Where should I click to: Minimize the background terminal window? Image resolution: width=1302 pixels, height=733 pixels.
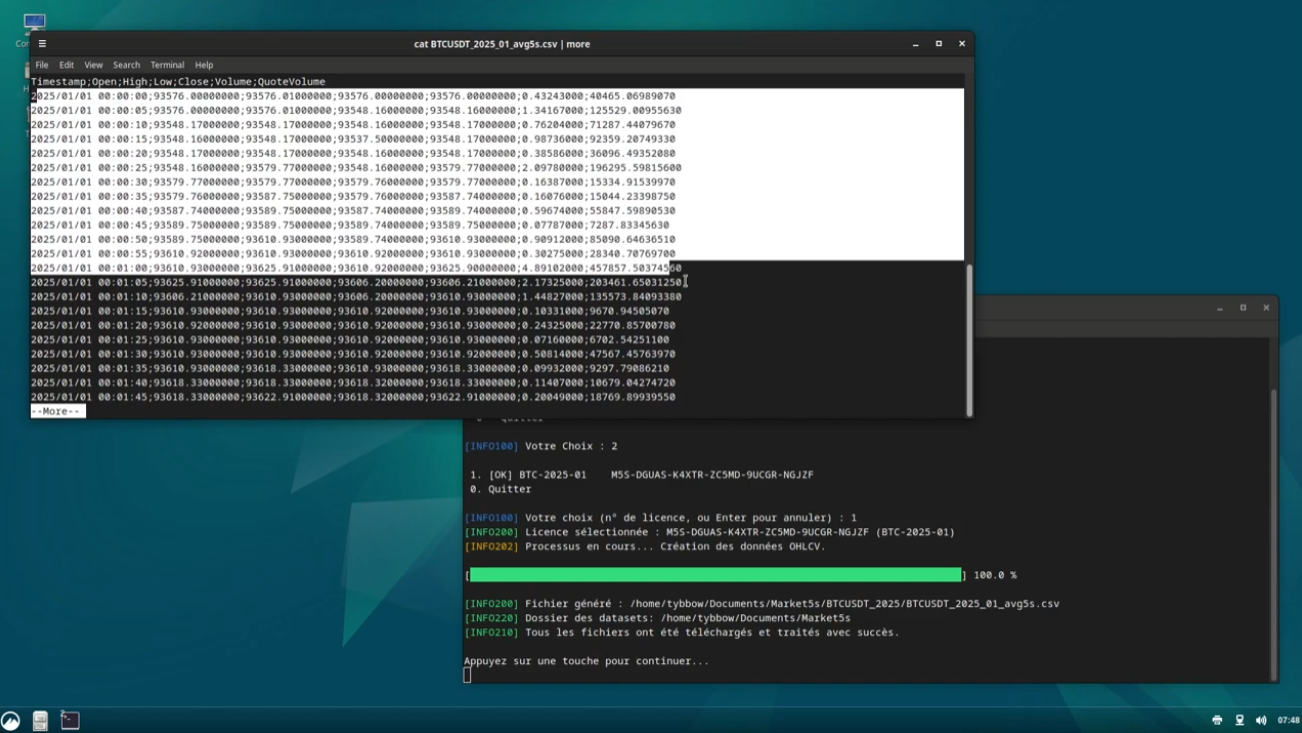pyautogui.click(x=1221, y=307)
